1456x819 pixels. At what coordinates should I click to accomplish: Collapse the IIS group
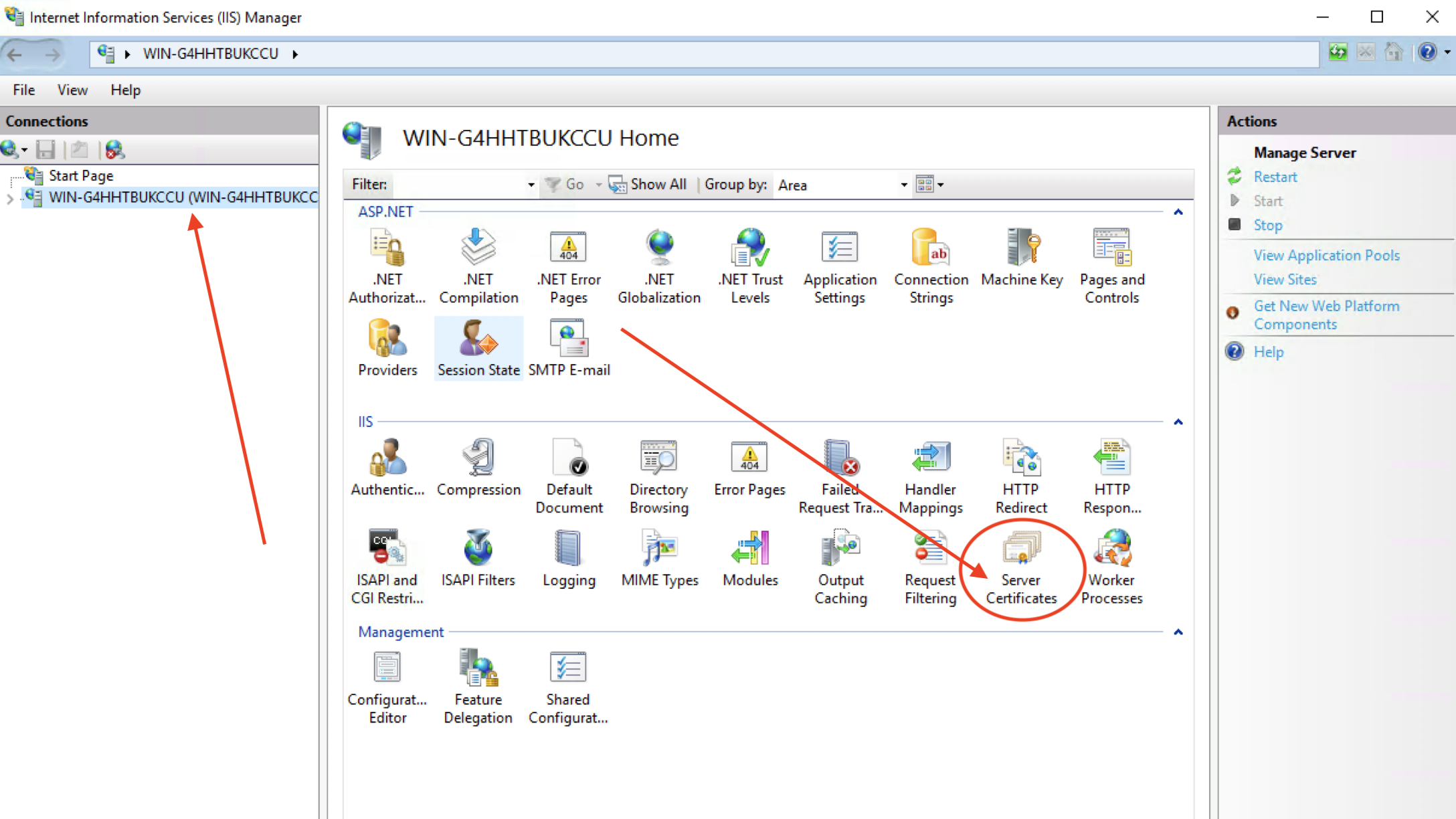coord(1178,422)
